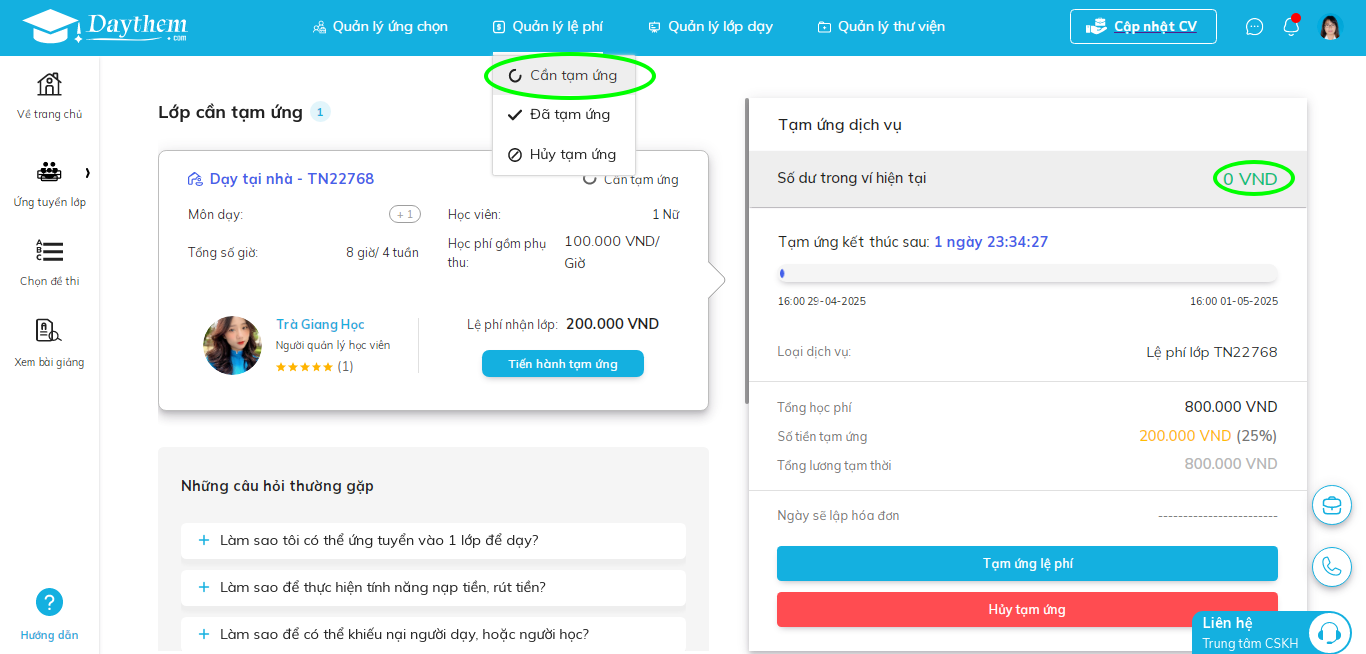Click the floating briefcase icon

[1332, 505]
